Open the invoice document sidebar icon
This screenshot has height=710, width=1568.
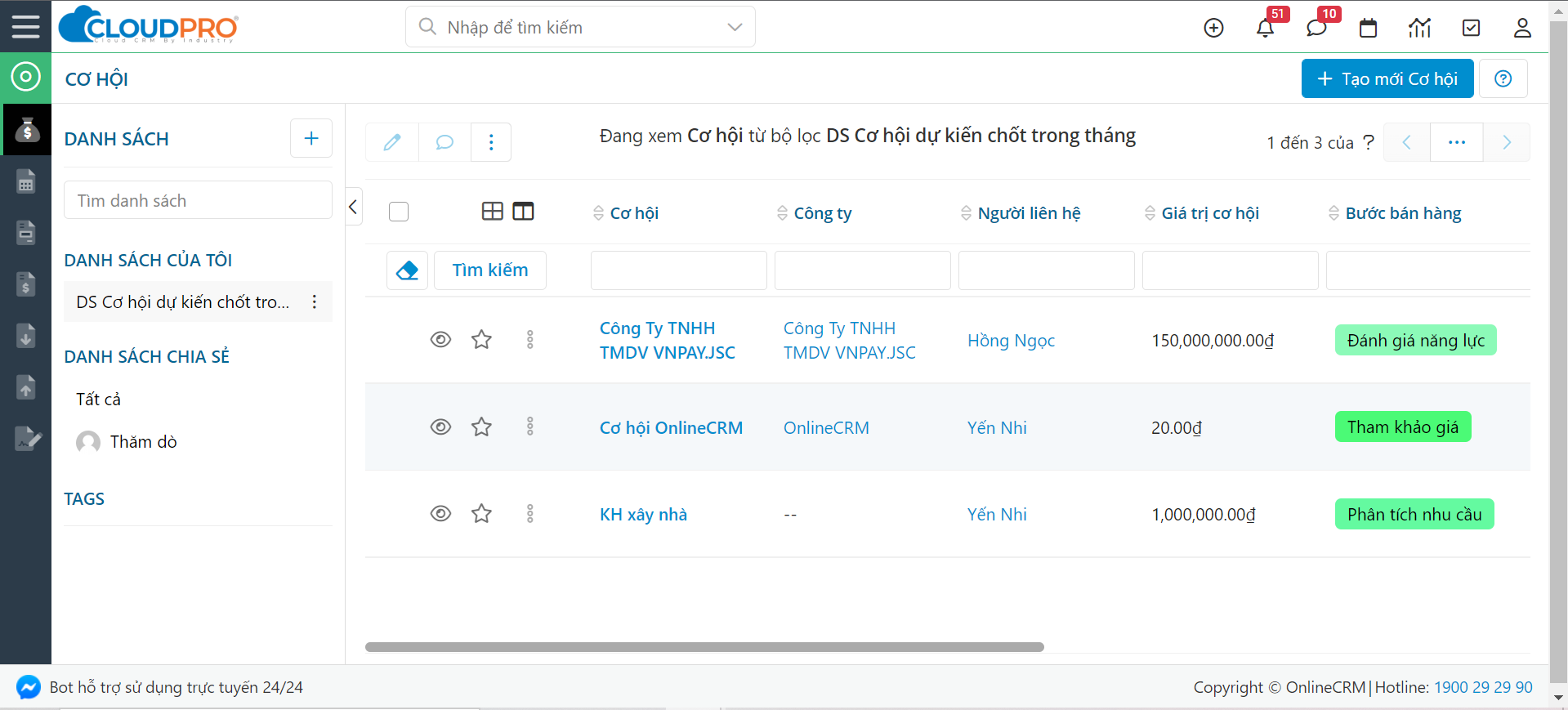click(x=26, y=233)
